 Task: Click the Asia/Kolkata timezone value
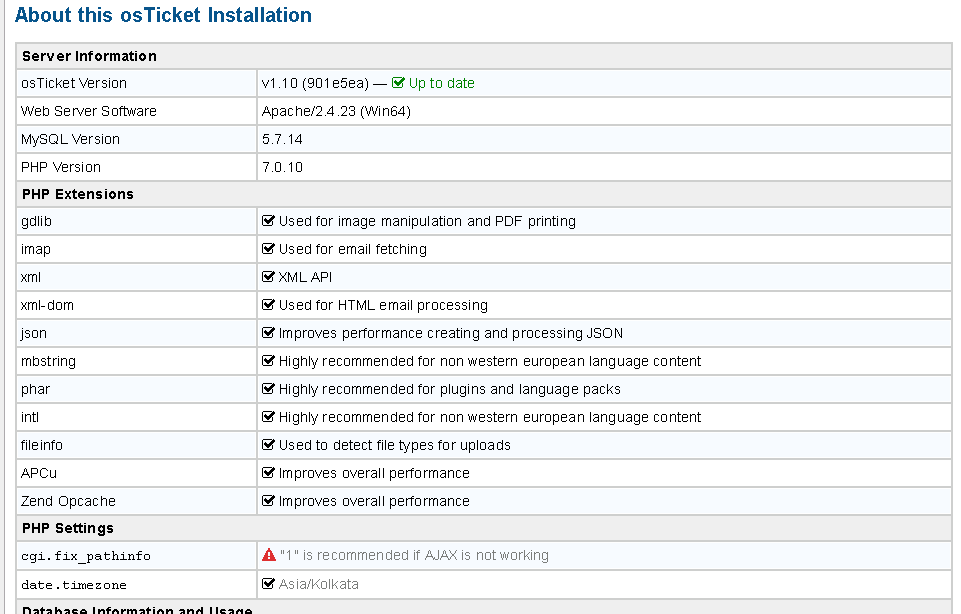coord(319,584)
